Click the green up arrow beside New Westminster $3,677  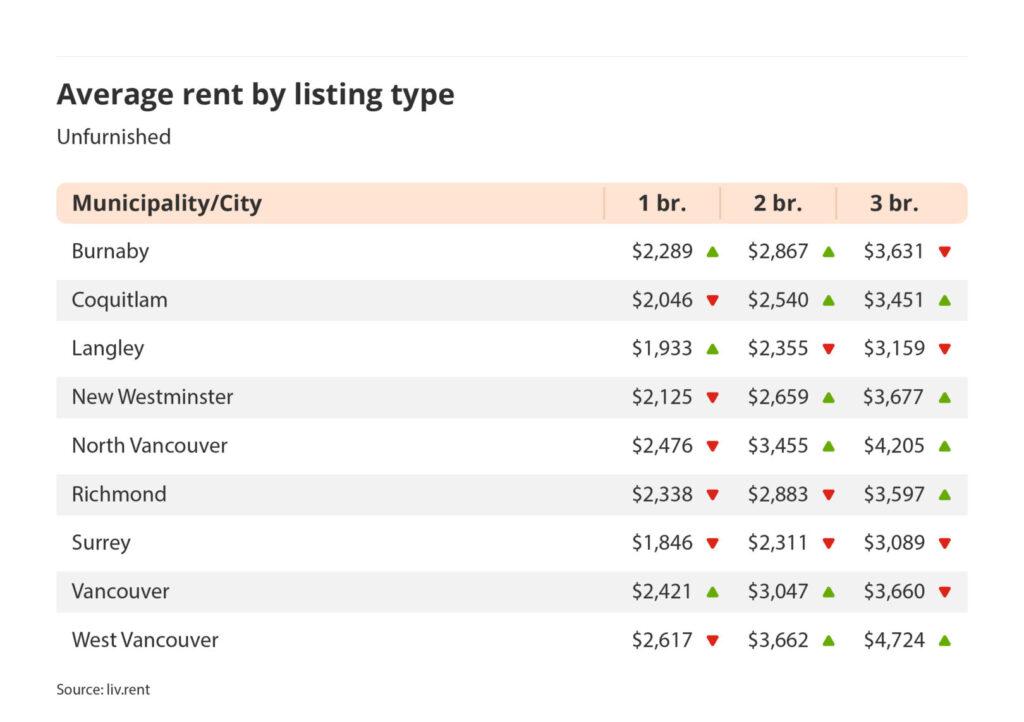tap(944, 397)
